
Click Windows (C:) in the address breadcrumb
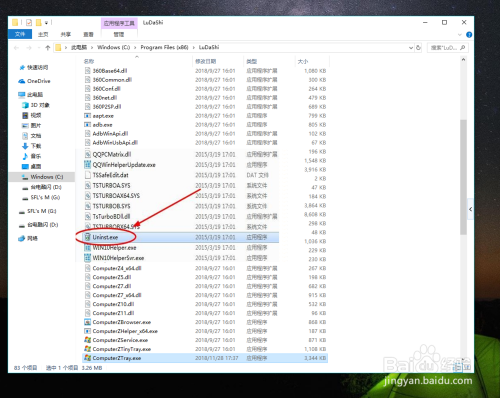tap(113, 47)
